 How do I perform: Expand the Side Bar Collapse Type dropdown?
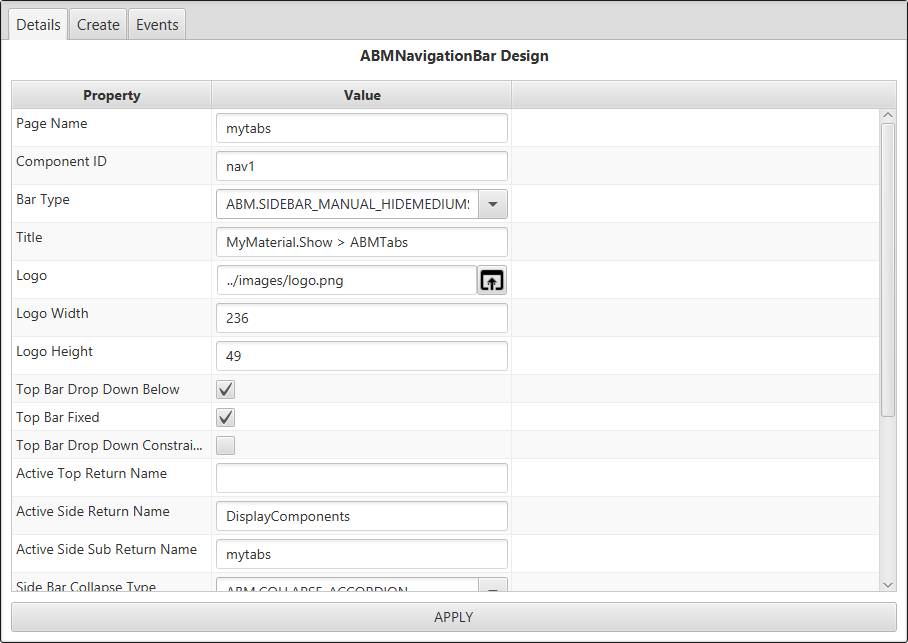[493, 585]
